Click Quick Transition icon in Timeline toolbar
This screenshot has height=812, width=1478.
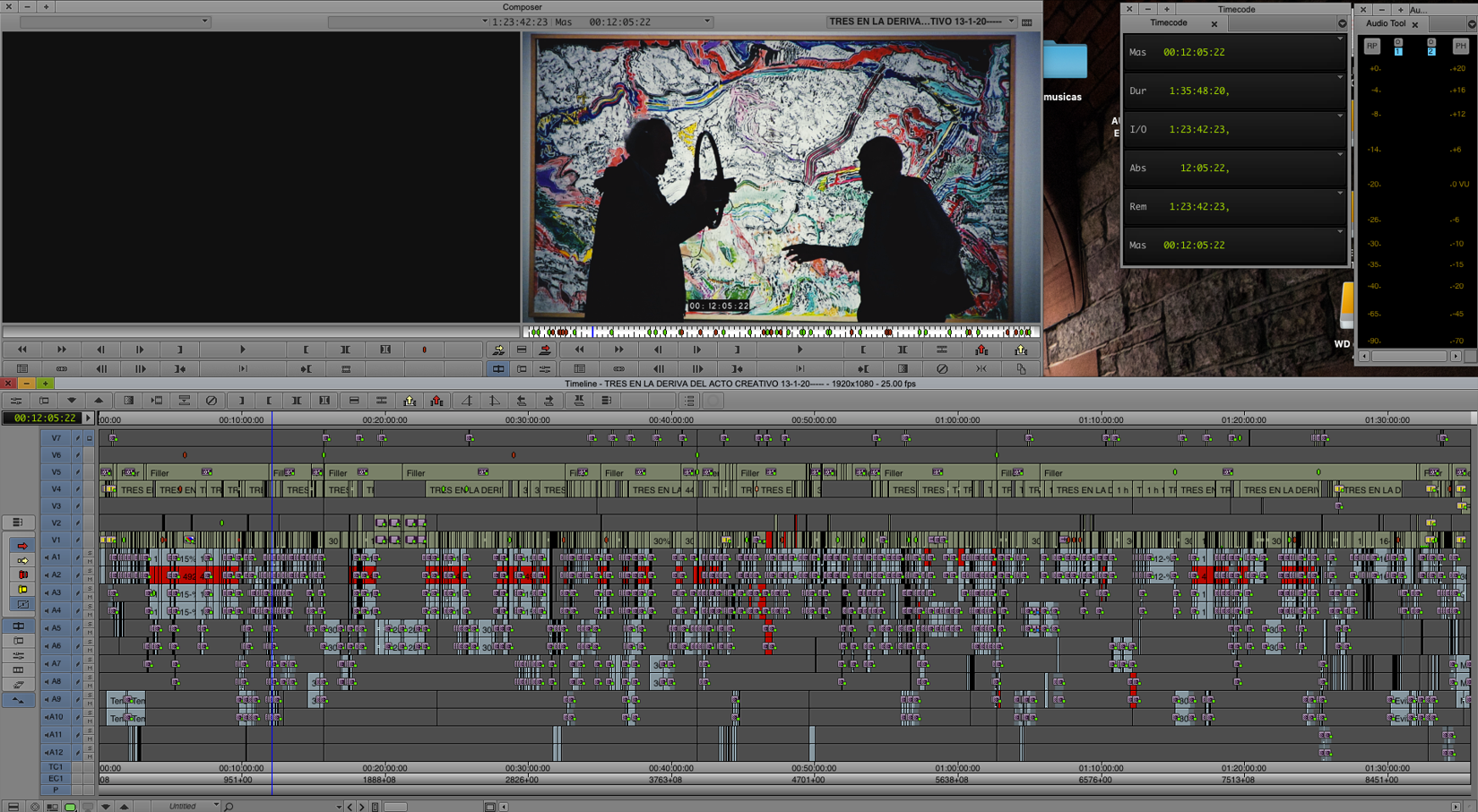[129, 401]
